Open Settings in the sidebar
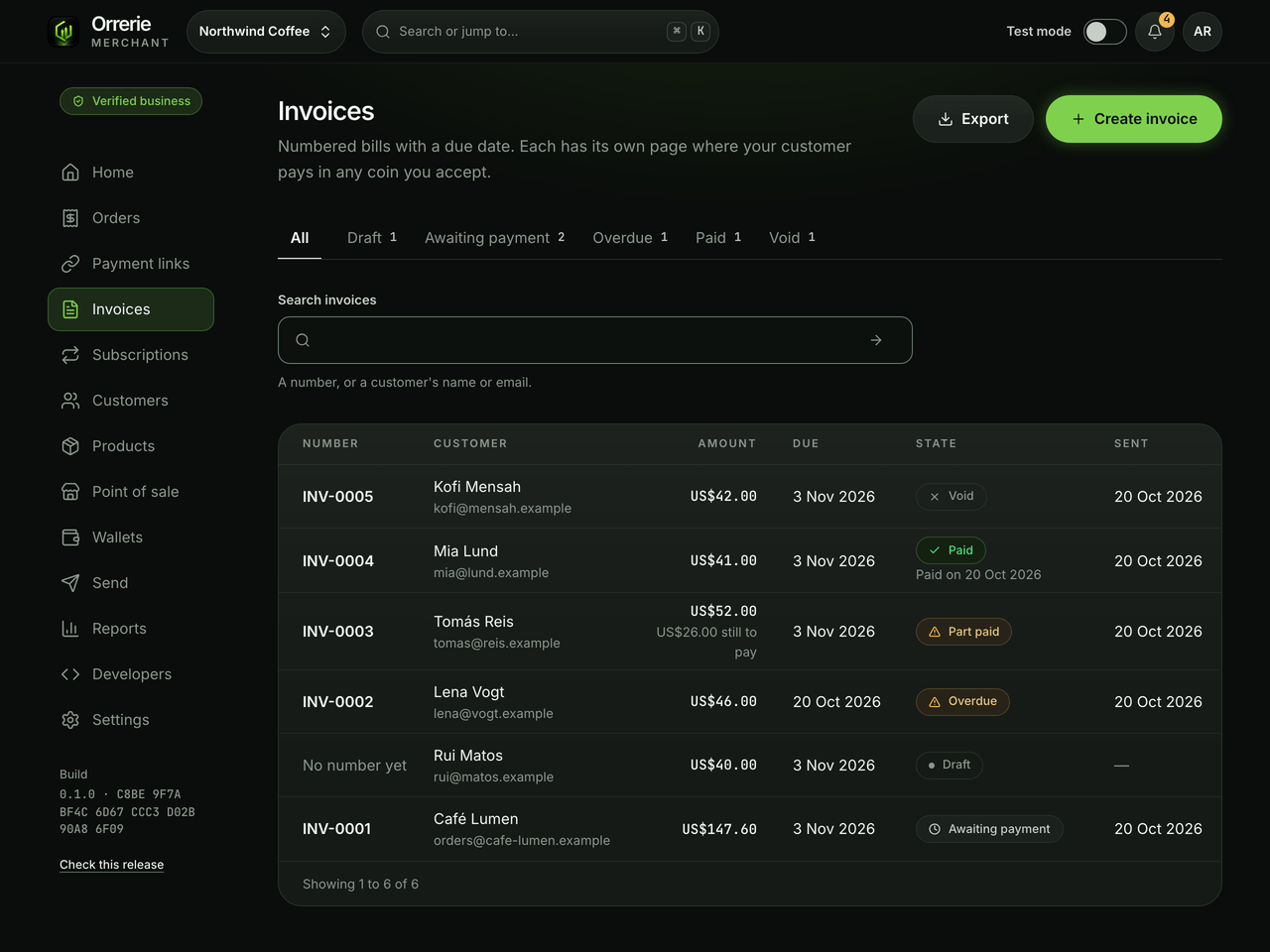The height and width of the screenshot is (952, 1270). pyautogui.click(x=131, y=720)
